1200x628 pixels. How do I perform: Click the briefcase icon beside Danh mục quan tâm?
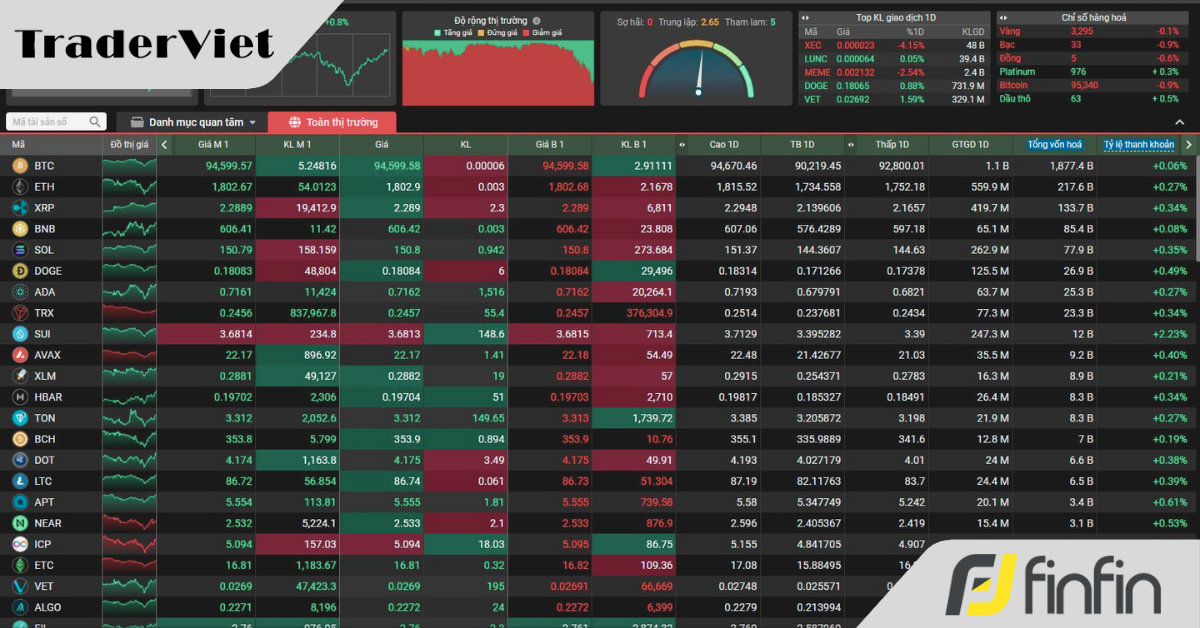(x=137, y=122)
